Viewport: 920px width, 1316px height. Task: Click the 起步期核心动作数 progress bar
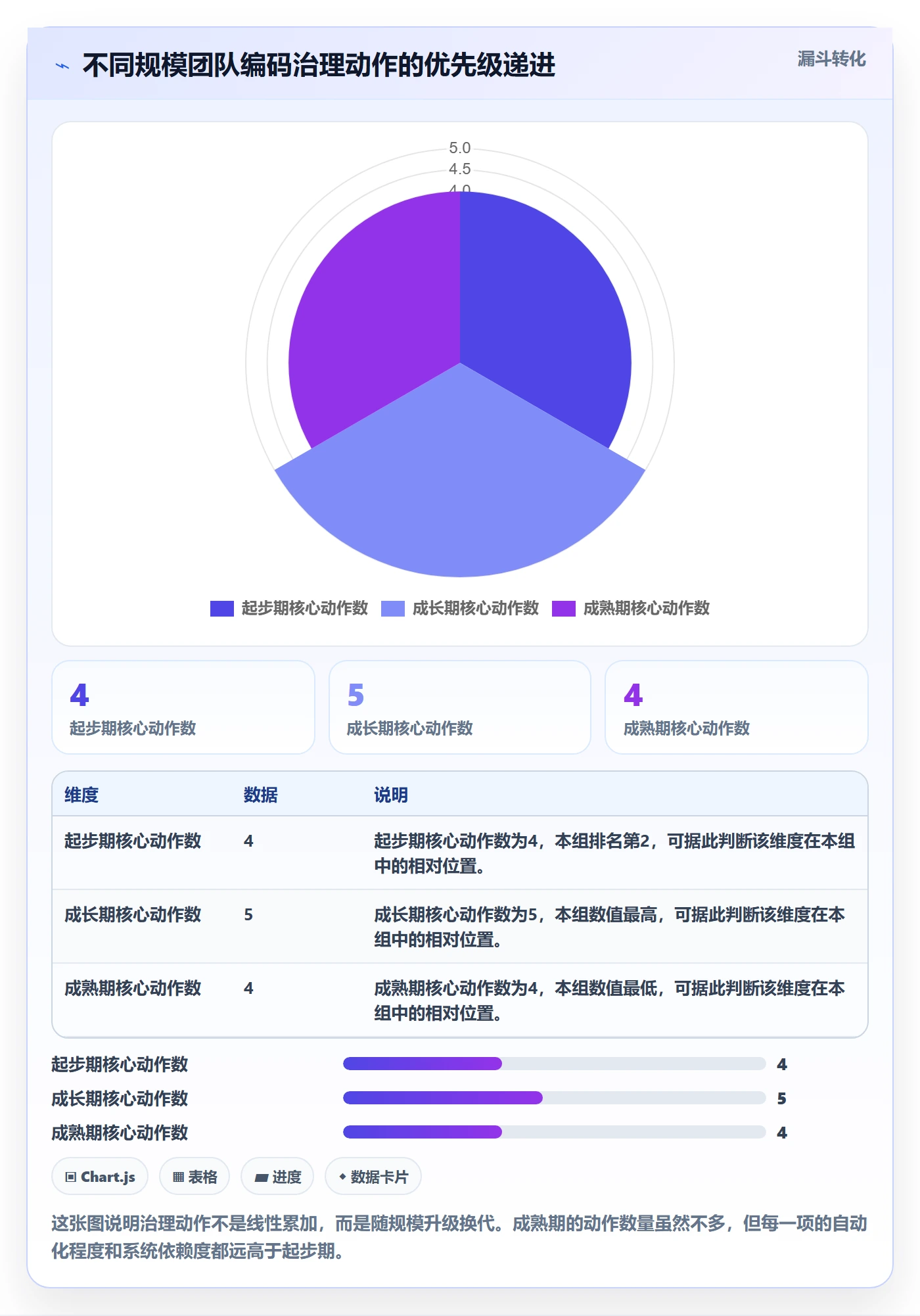pos(555,1064)
